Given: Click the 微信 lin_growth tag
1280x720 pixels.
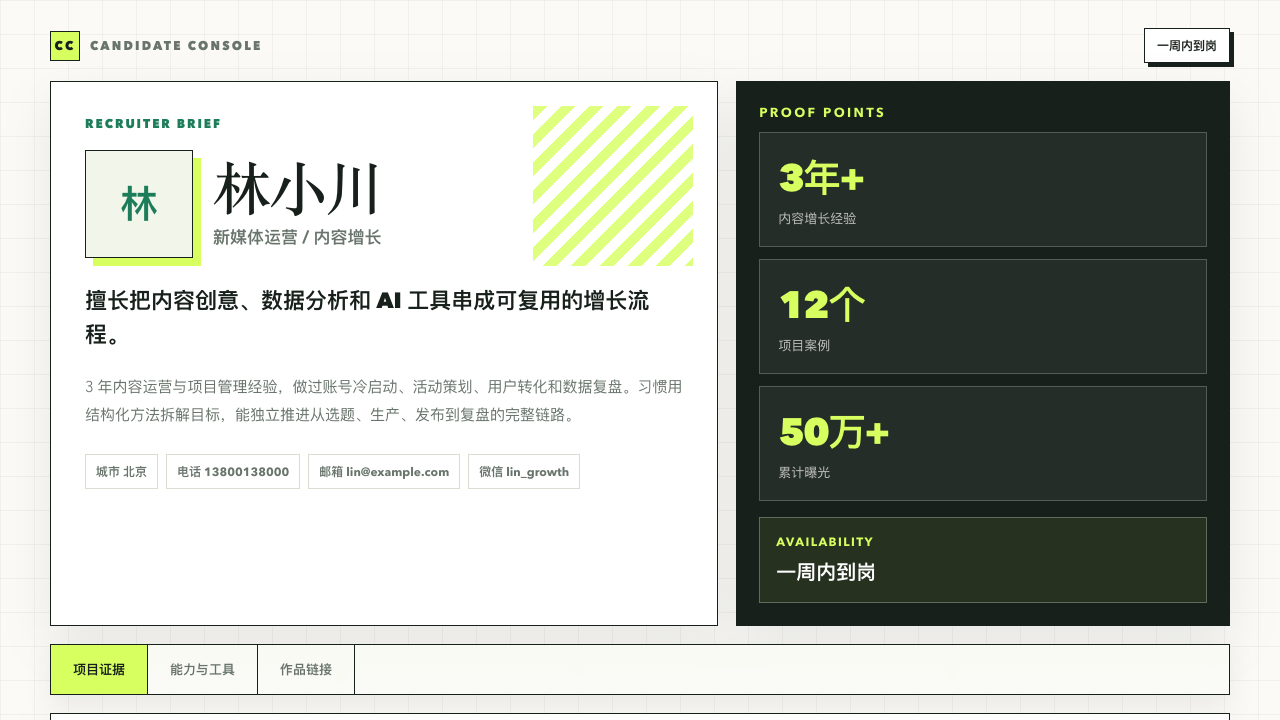Looking at the screenshot, I should (x=524, y=472).
